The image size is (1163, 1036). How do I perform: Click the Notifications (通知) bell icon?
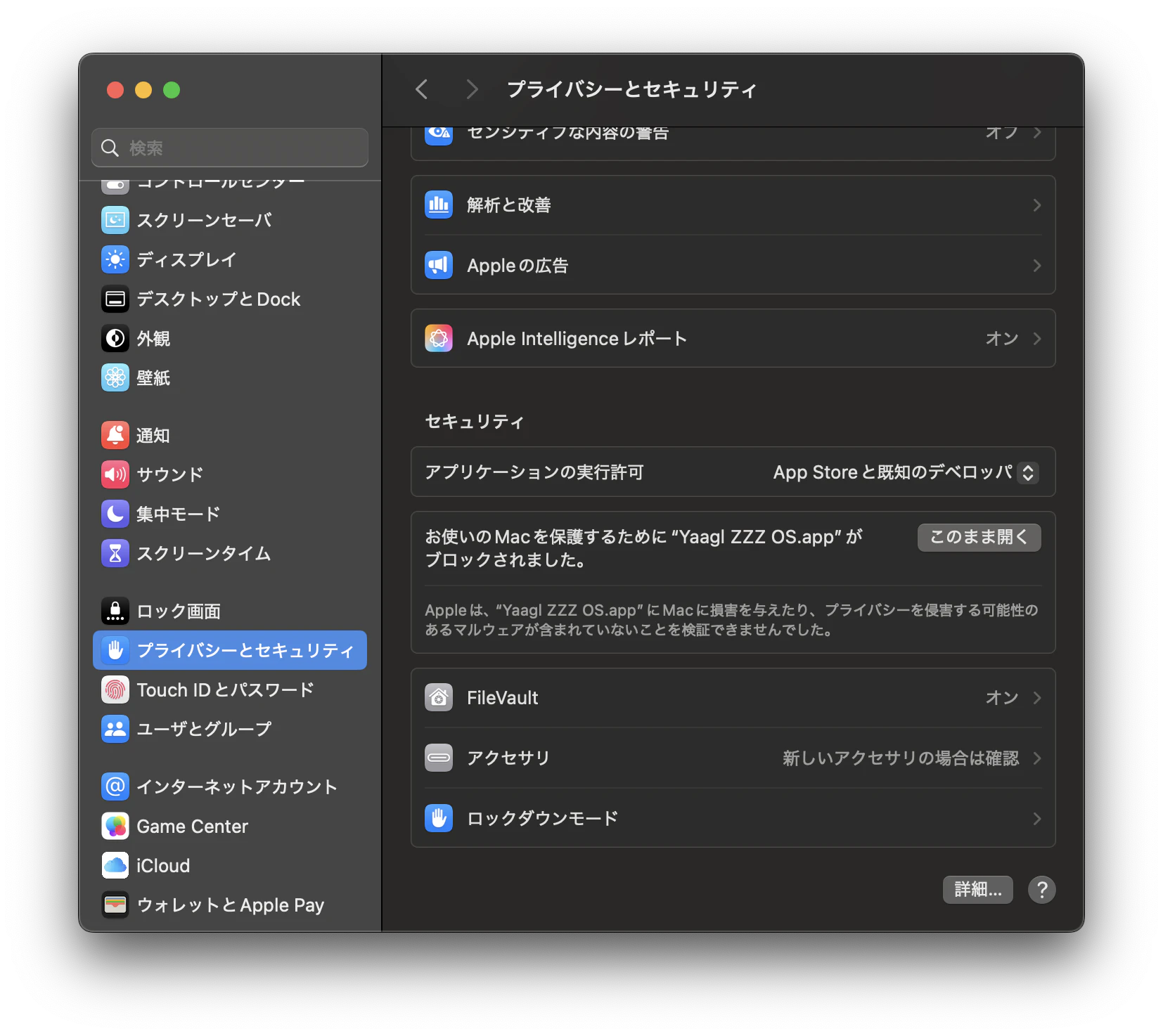pos(115,435)
